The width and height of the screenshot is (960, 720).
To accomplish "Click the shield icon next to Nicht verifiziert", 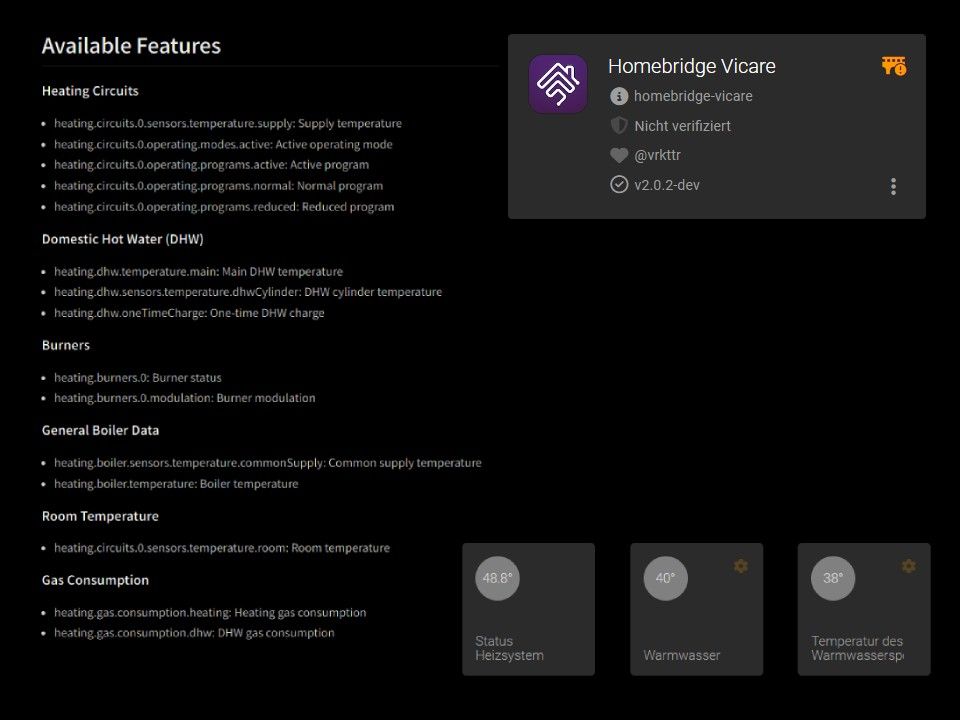I will 619,126.
